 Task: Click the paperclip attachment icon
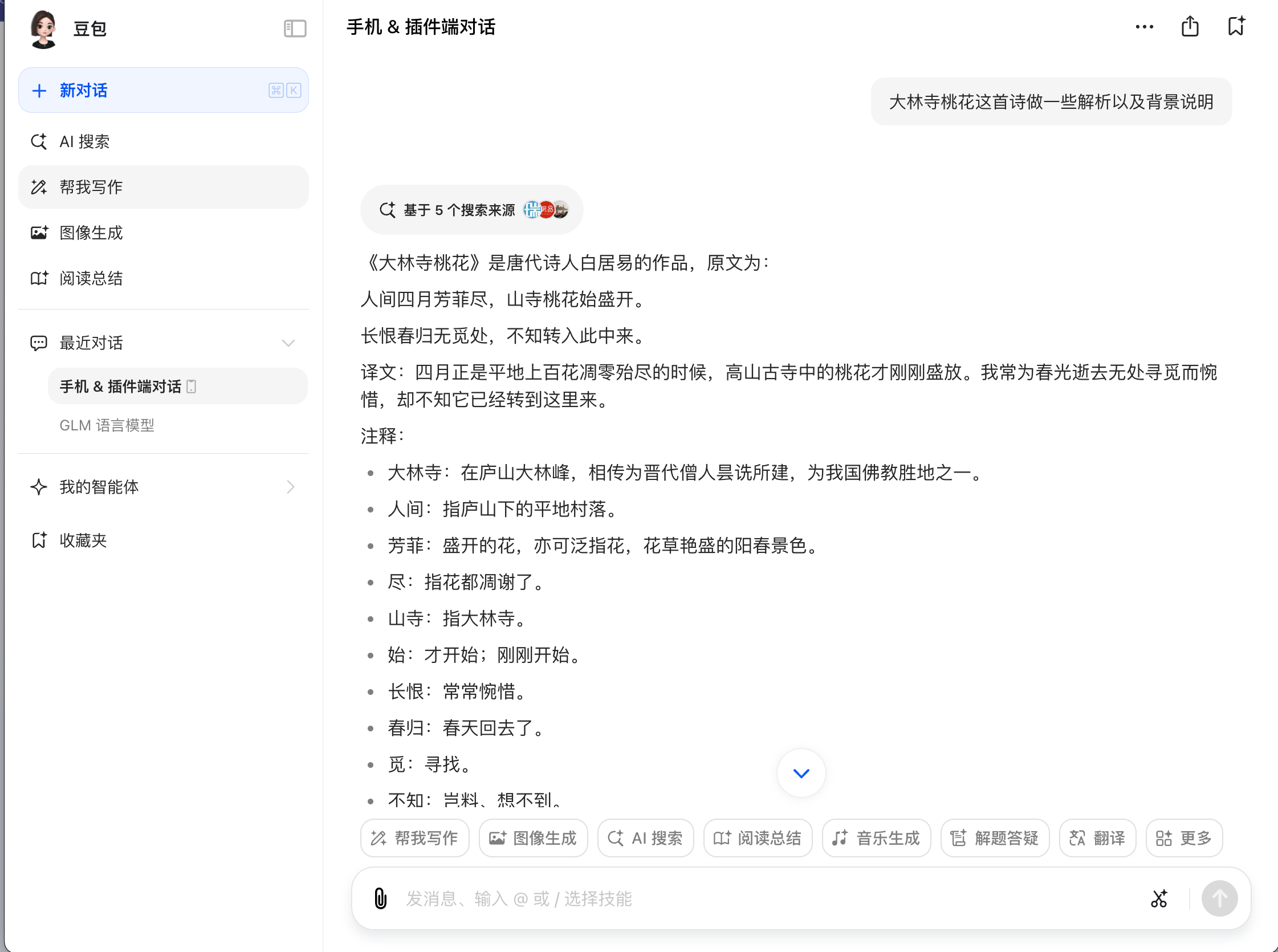[380, 898]
